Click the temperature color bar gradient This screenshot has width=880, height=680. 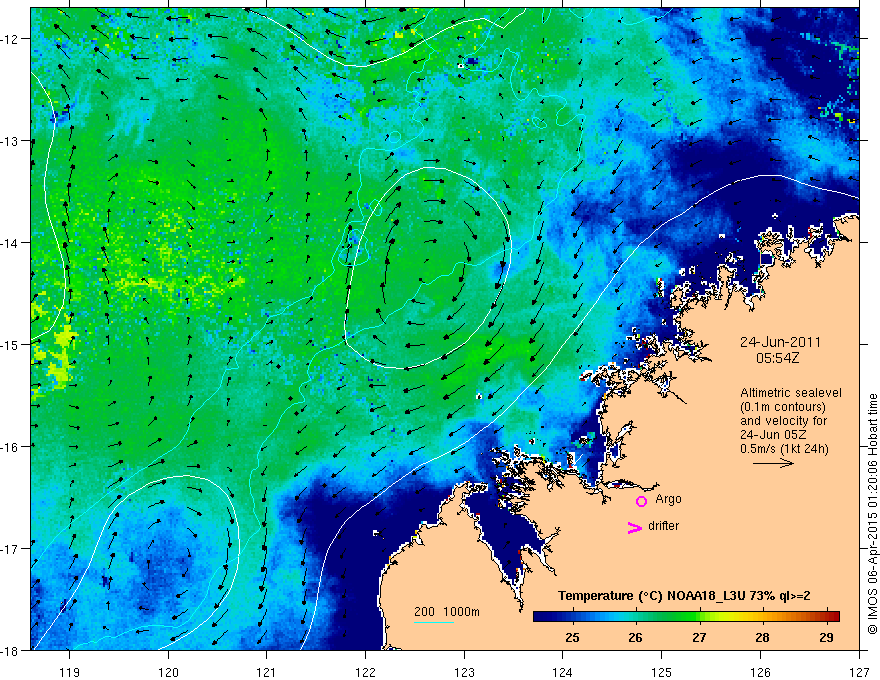tap(686, 616)
